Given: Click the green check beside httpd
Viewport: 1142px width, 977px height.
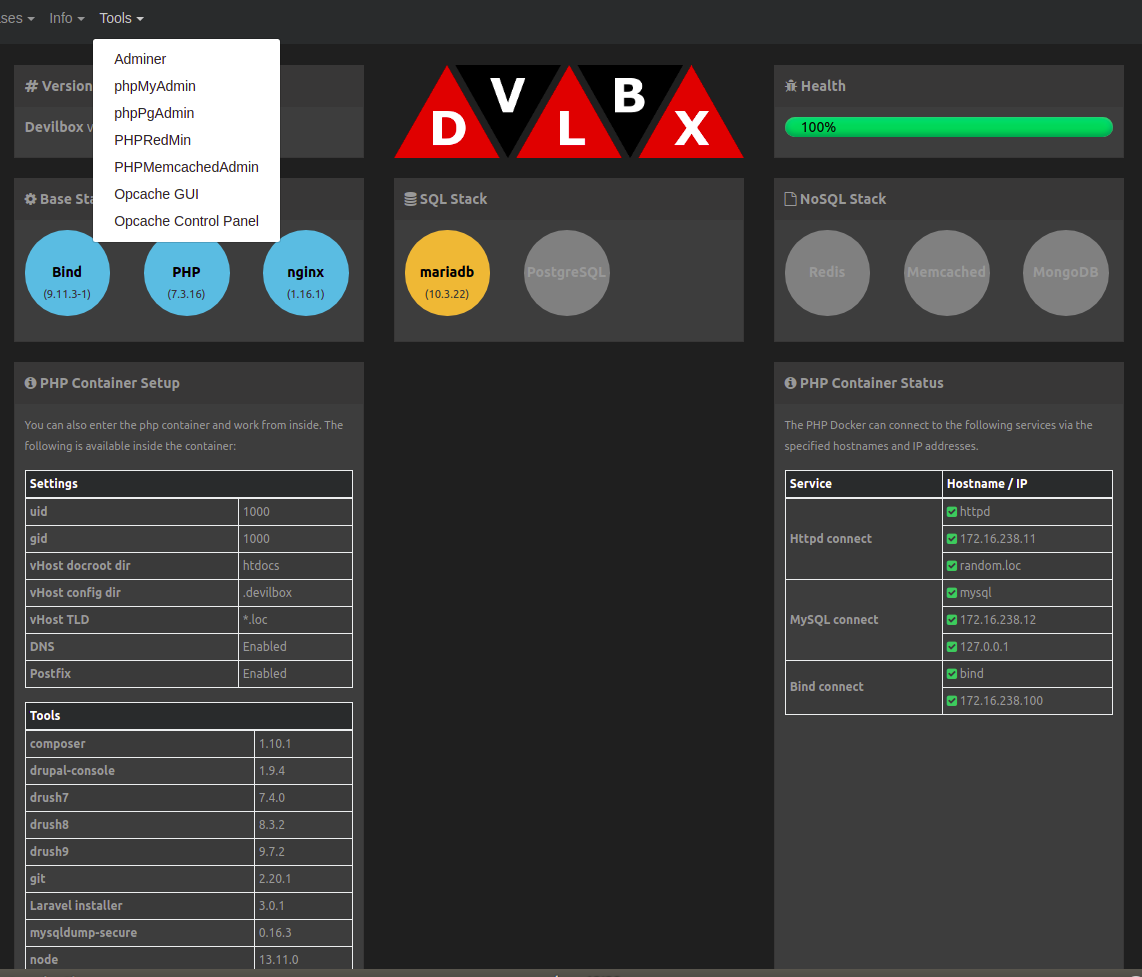Looking at the screenshot, I should tap(951, 511).
